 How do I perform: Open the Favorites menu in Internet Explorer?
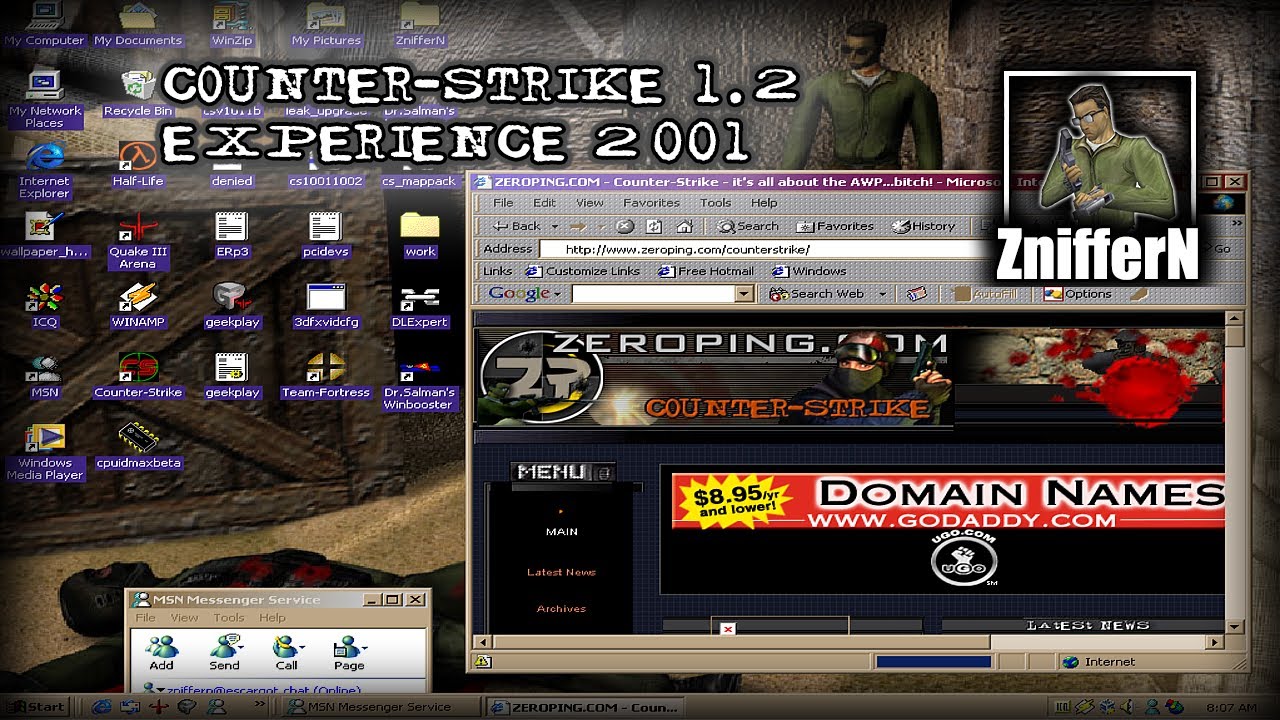[651, 202]
